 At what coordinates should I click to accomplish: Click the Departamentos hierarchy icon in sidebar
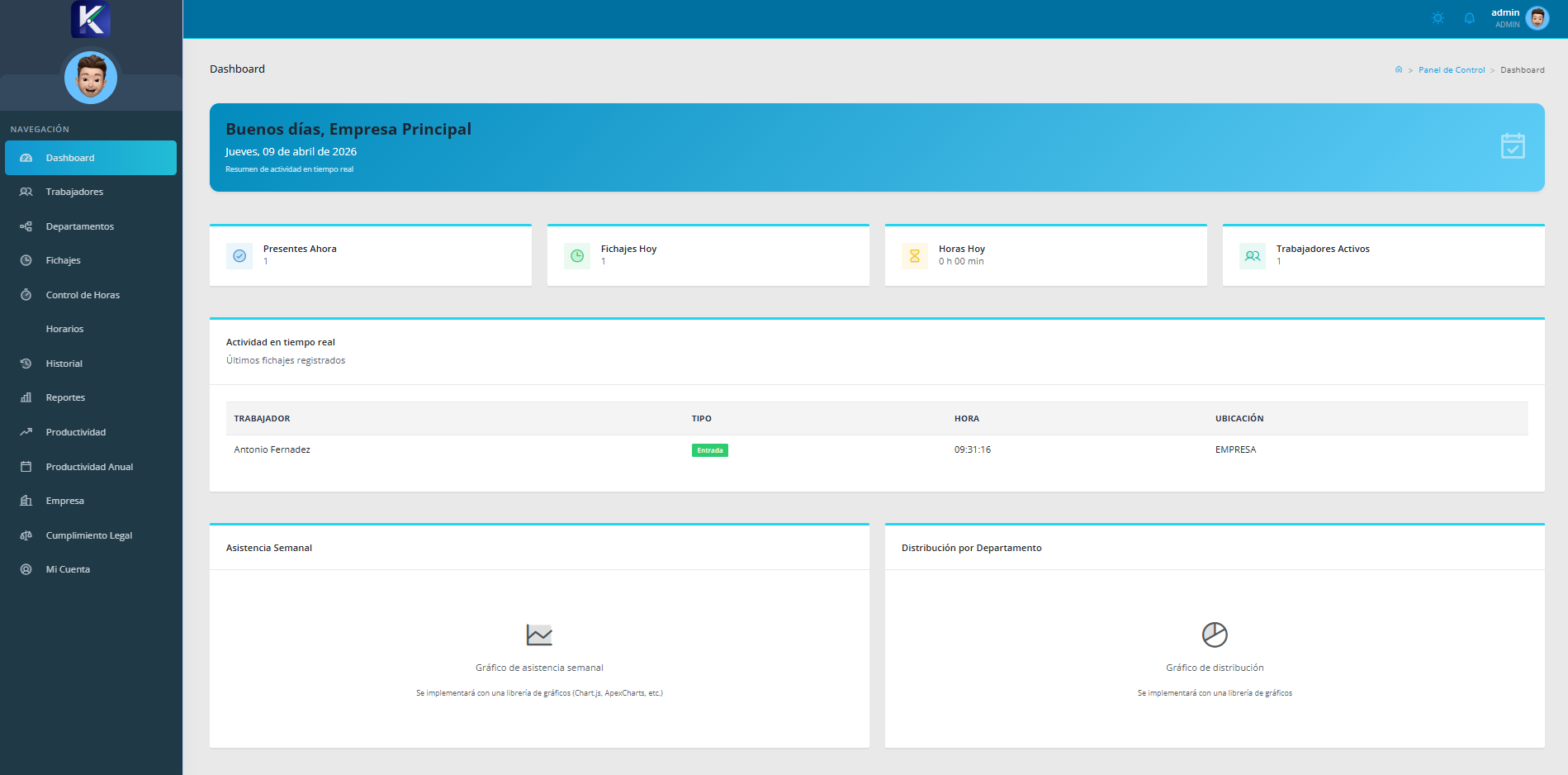coord(26,226)
